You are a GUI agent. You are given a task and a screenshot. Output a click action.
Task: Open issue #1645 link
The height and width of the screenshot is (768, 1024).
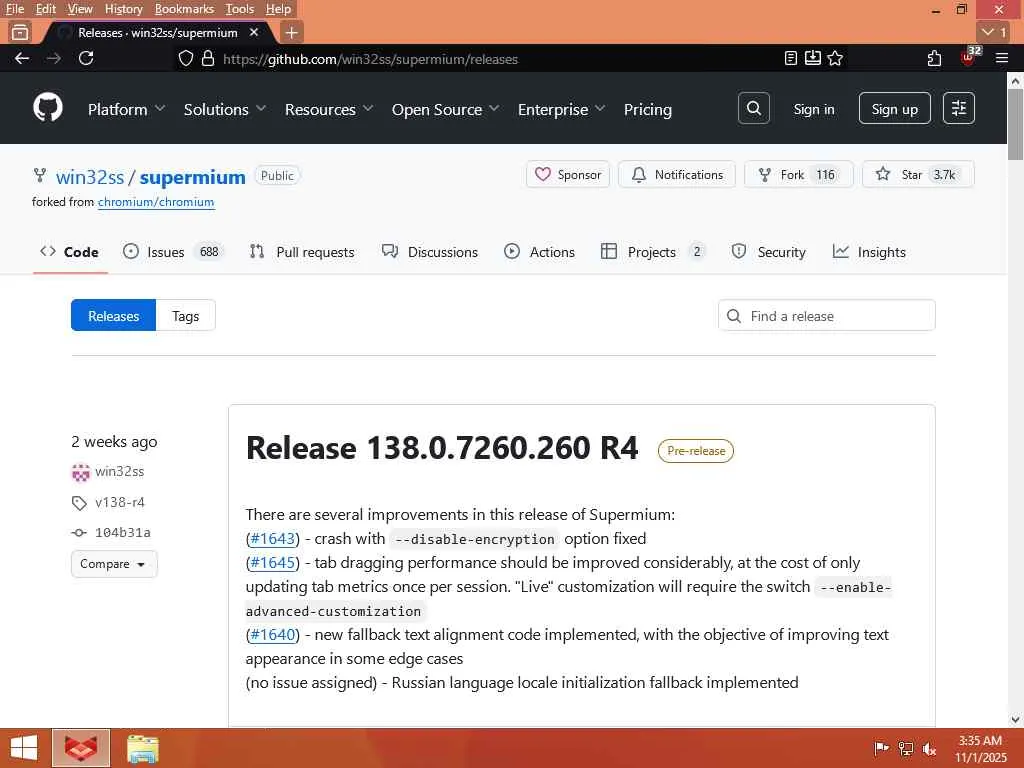click(x=273, y=563)
